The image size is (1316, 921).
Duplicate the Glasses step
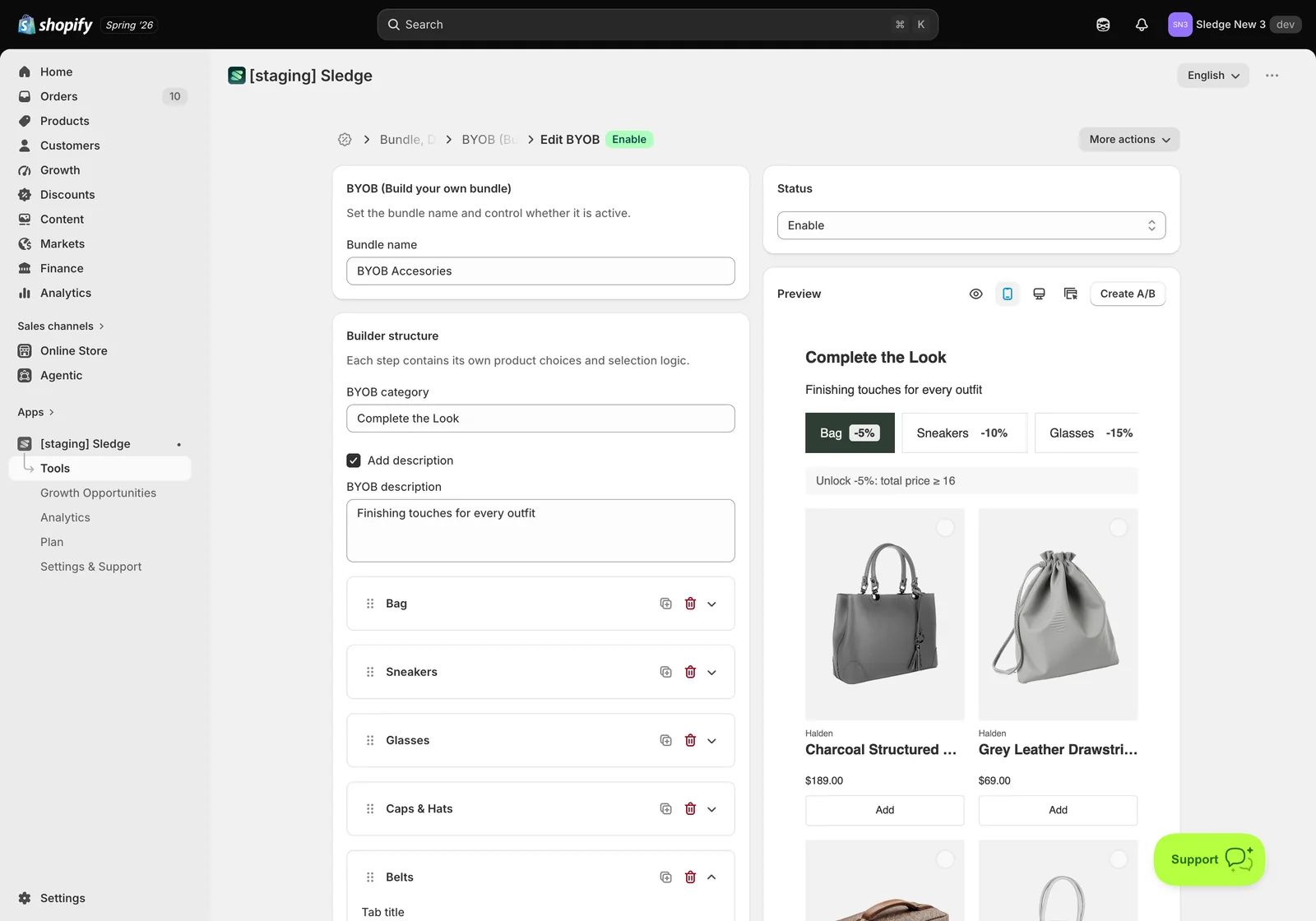666,740
